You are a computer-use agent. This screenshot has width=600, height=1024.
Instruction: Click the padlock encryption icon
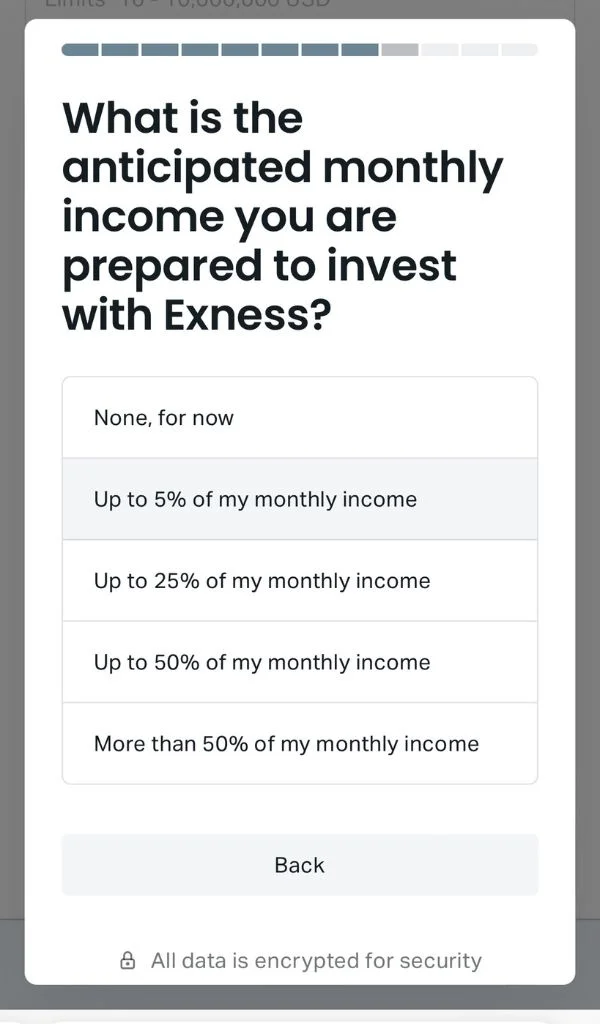coord(127,959)
